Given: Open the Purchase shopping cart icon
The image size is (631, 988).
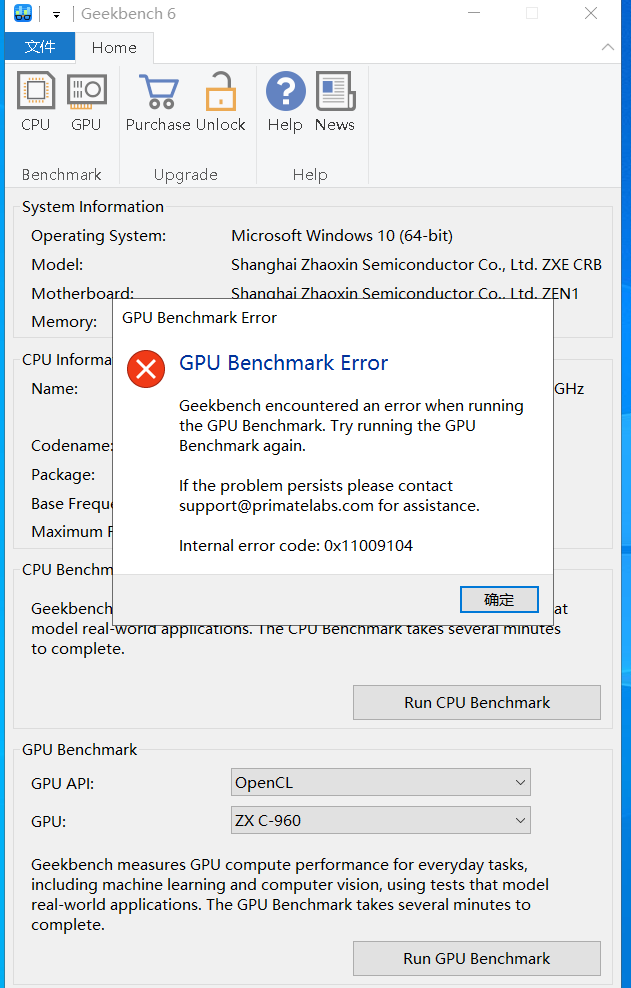Looking at the screenshot, I should point(158,93).
